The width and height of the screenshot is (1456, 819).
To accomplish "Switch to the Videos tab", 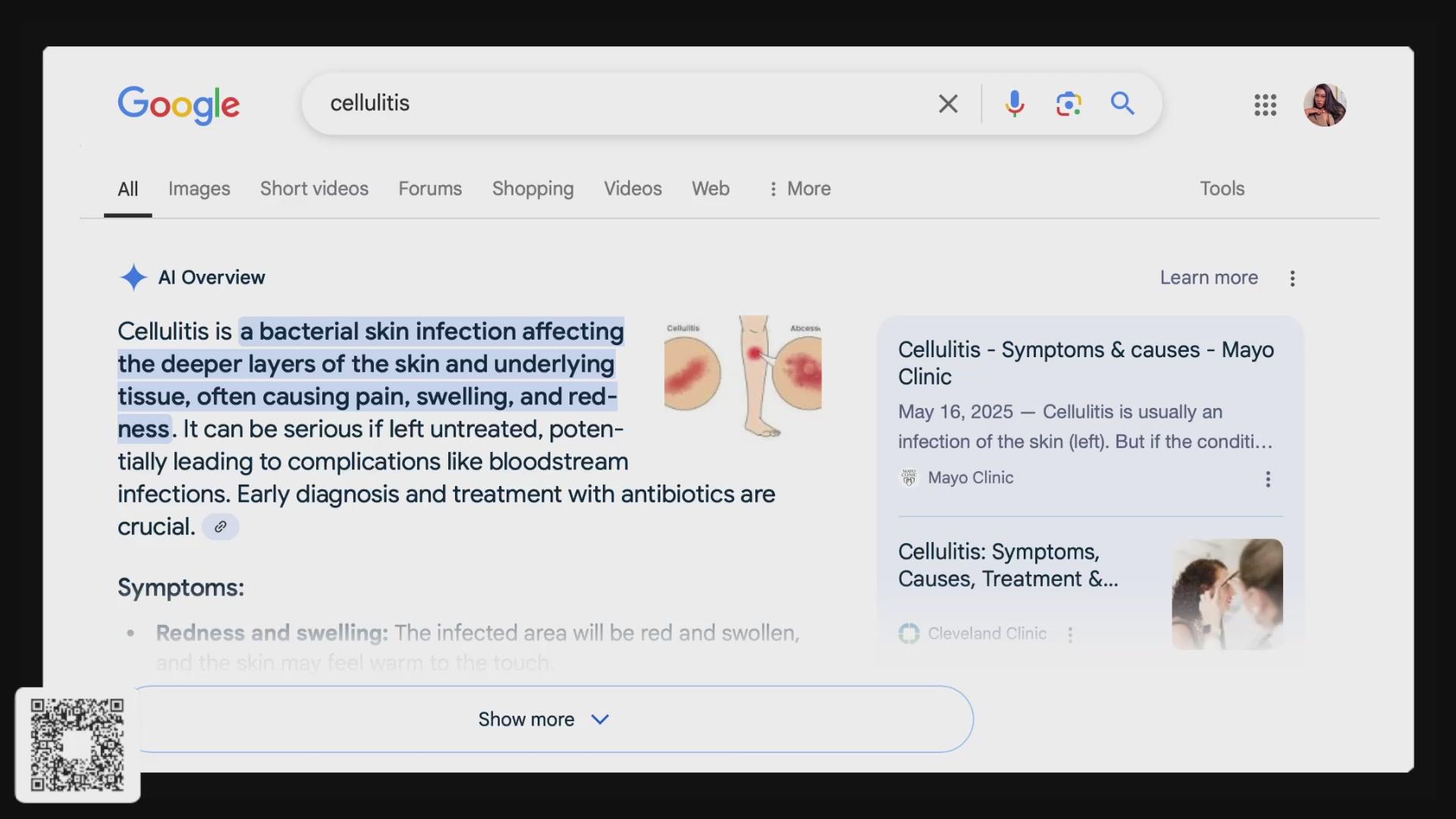I will (x=632, y=189).
